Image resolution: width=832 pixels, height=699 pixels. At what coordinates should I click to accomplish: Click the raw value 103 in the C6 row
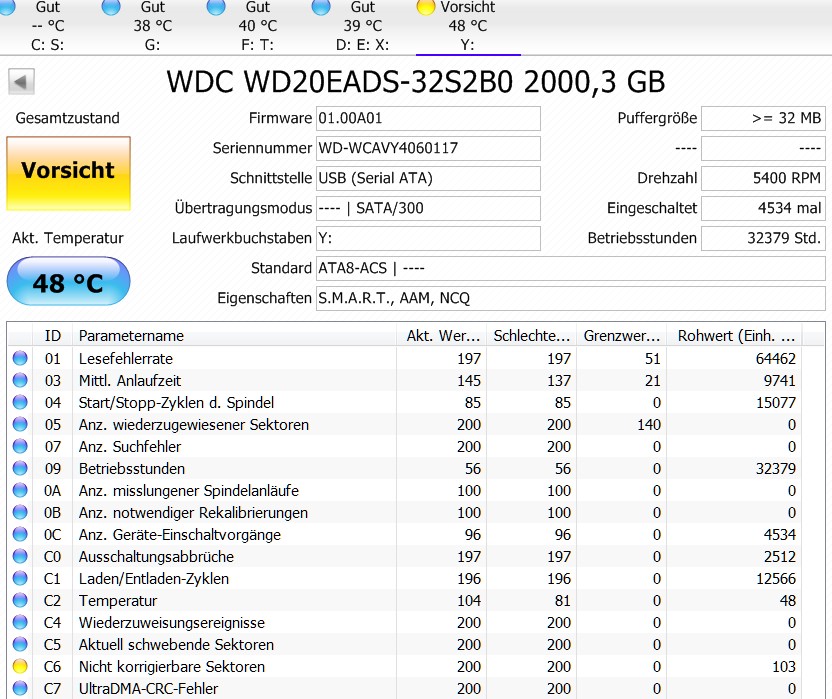pos(784,667)
